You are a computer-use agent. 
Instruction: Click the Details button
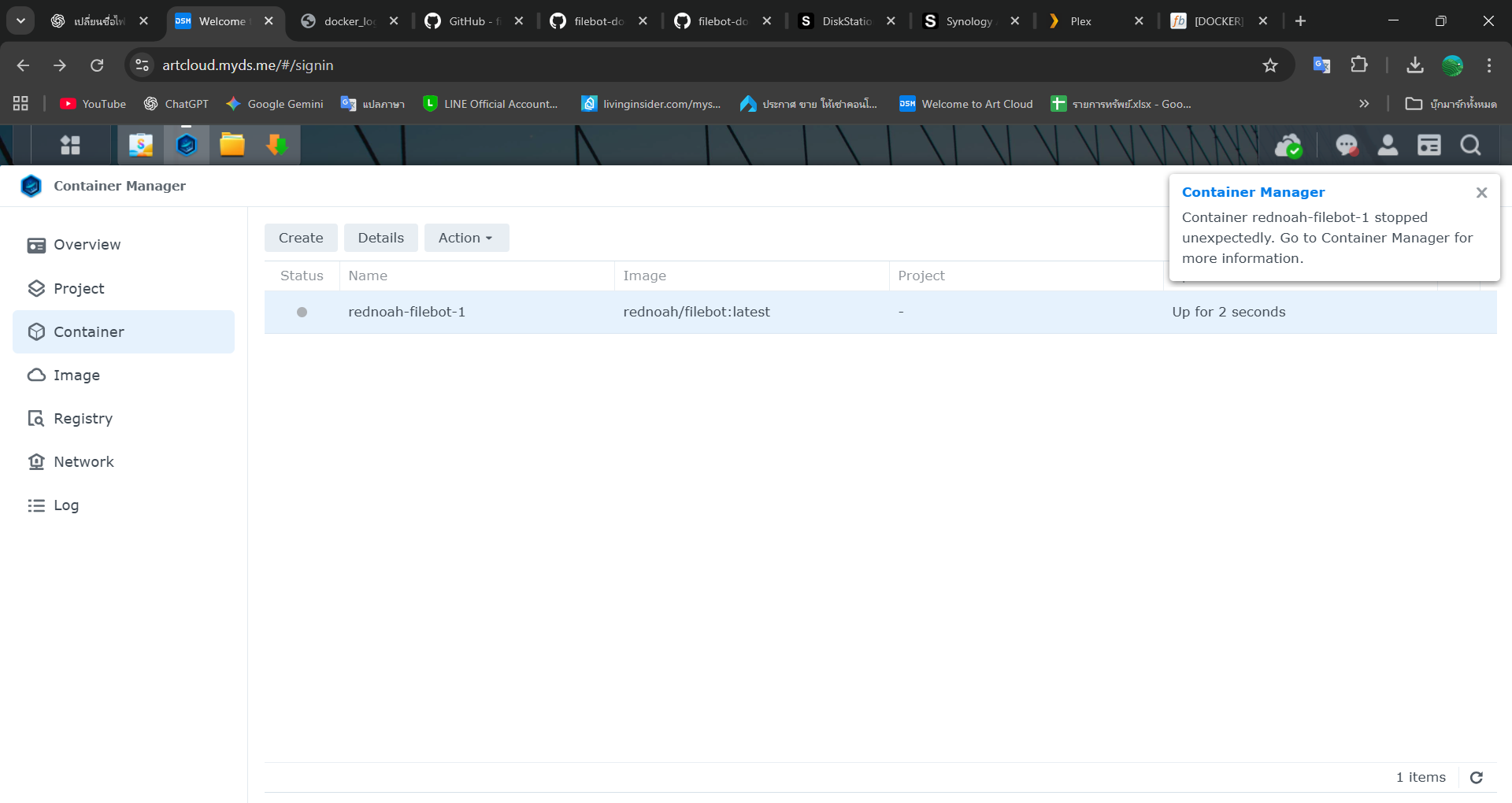point(380,238)
